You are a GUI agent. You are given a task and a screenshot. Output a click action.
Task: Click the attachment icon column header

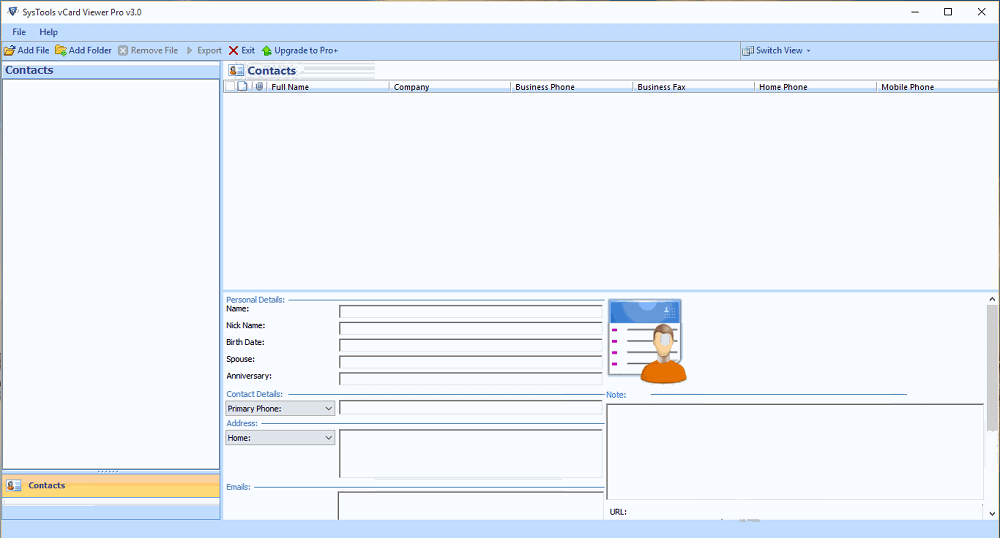[259, 86]
